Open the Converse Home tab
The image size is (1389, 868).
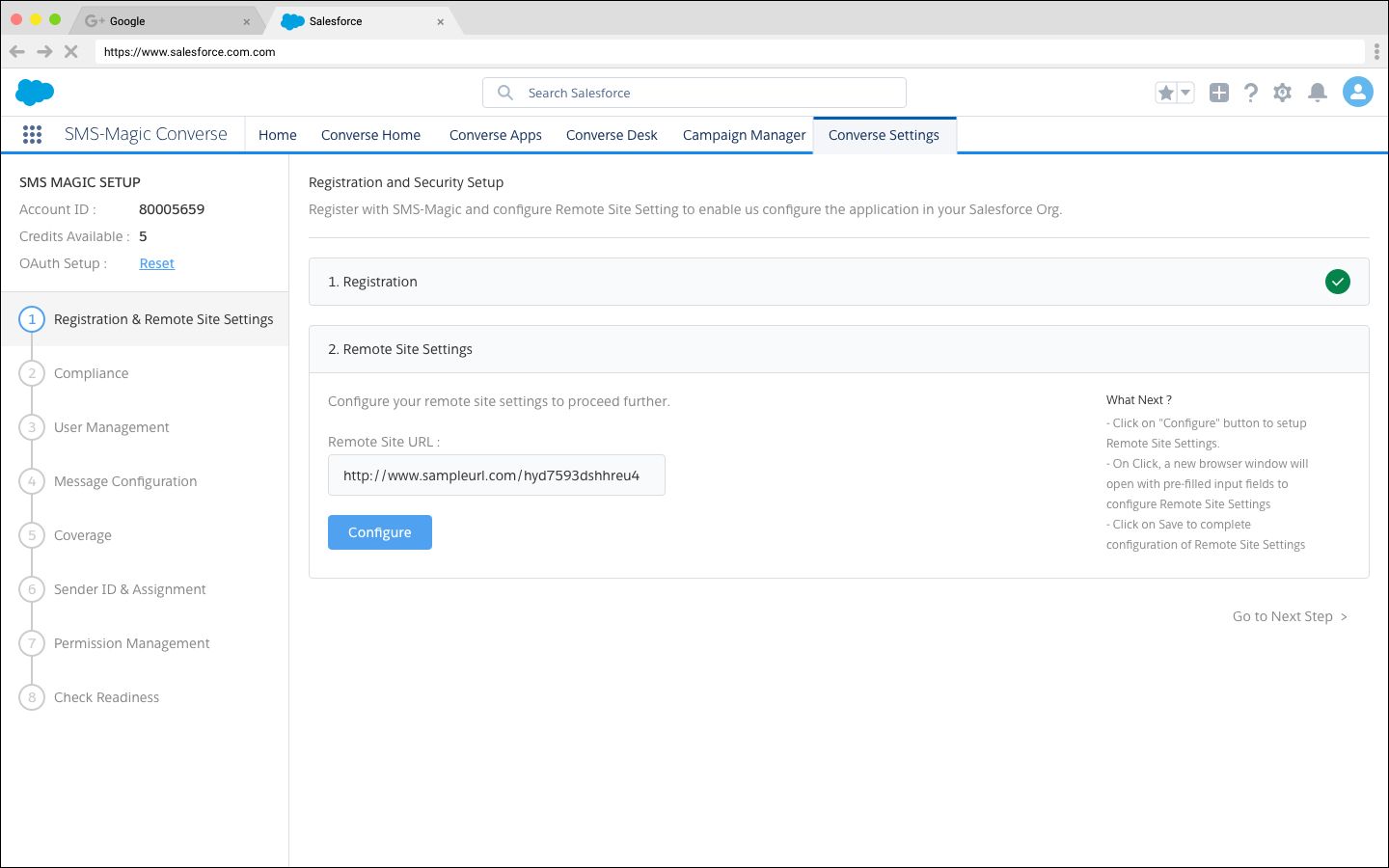coord(370,135)
